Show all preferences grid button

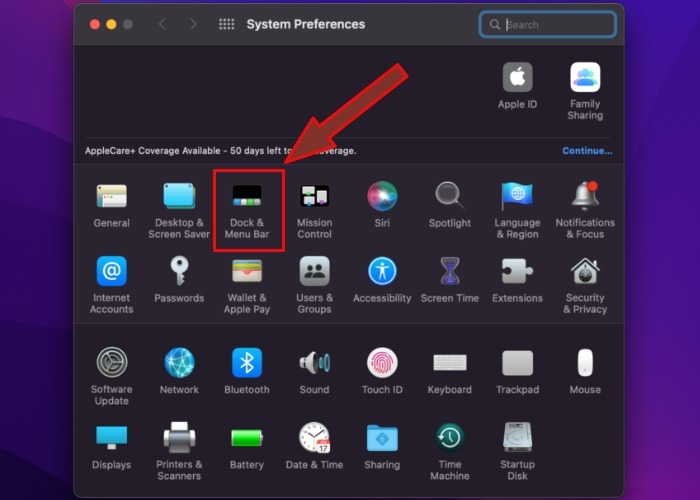[226, 24]
